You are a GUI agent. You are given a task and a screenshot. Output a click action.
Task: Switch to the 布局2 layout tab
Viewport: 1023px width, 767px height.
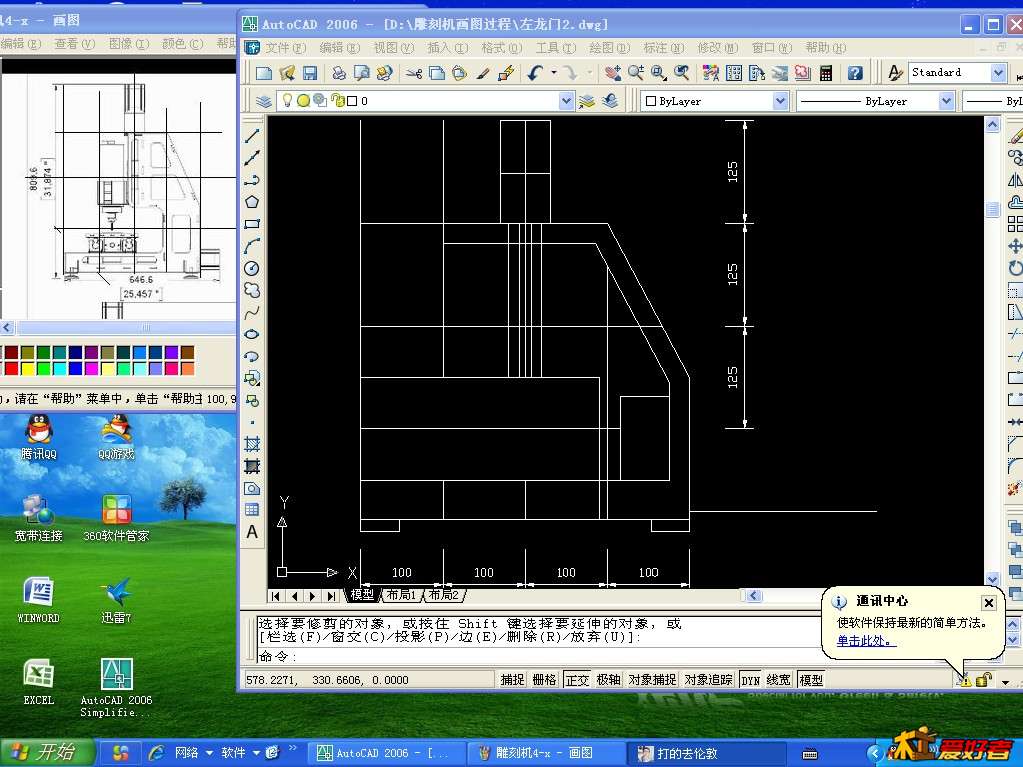(x=444, y=595)
